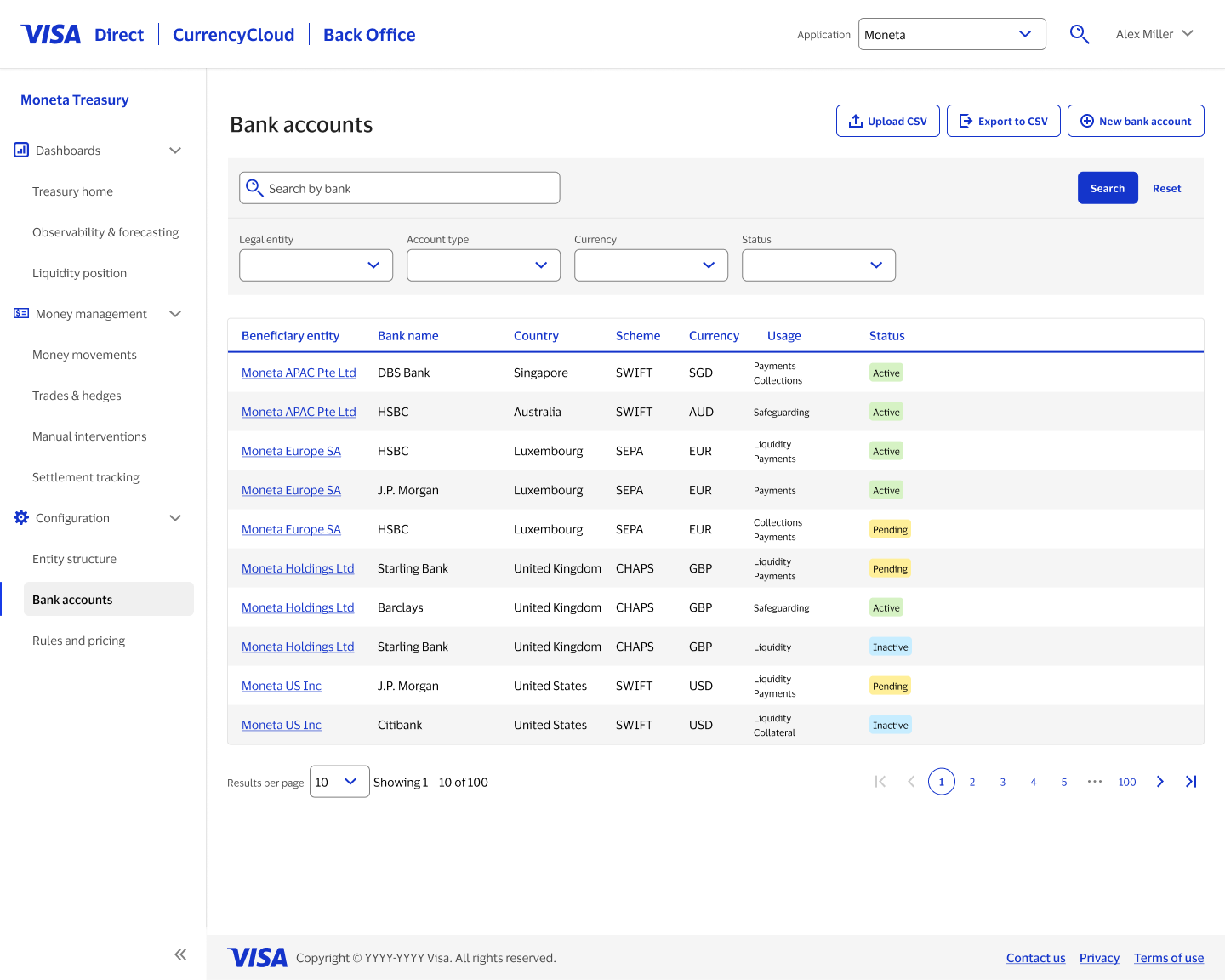Reset the search filters

point(1166,188)
